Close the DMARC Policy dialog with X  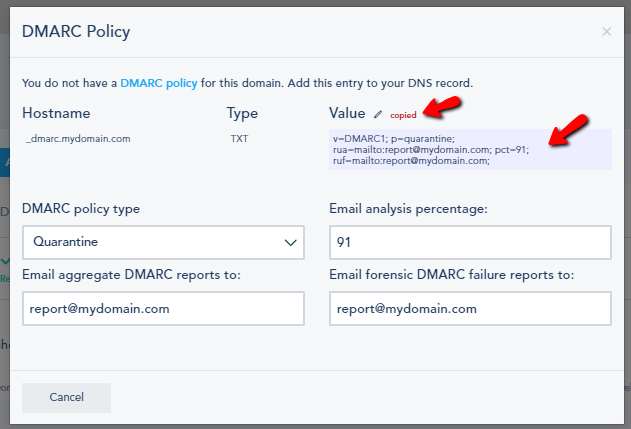pos(606,32)
